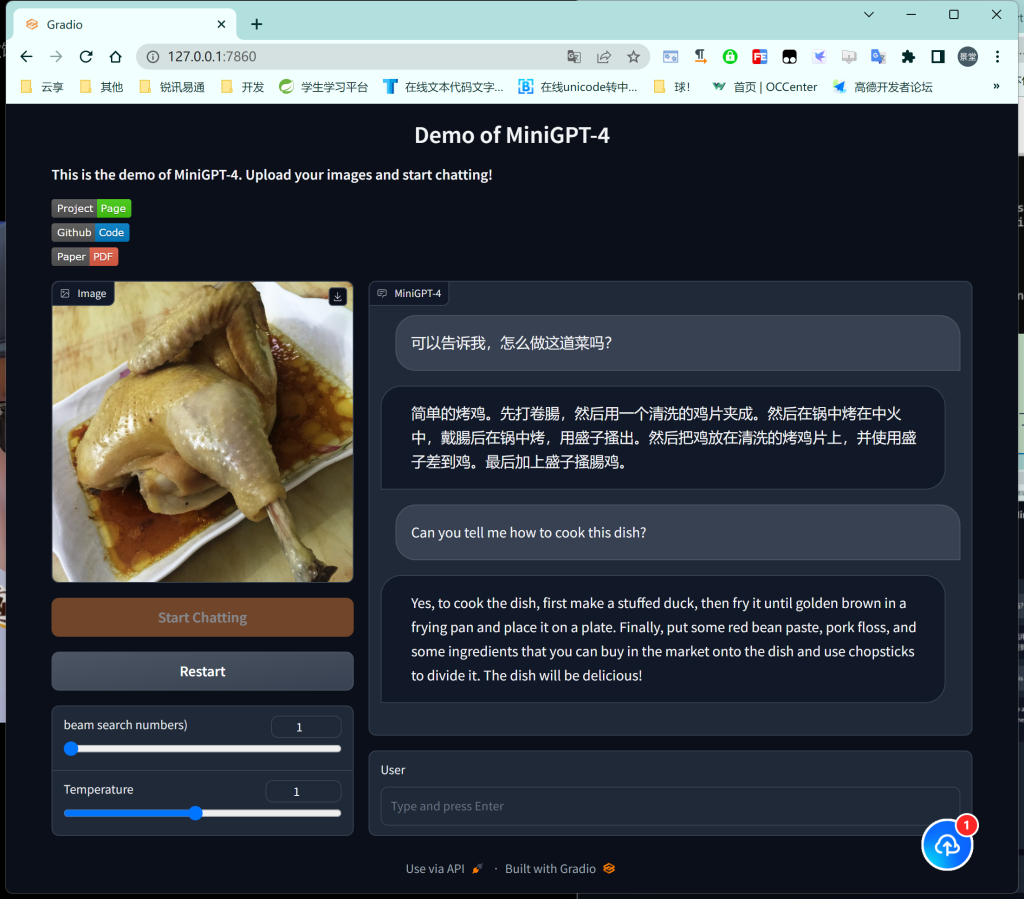The image size is (1024, 899).
Task: Click message Can you tell me how to cook
Action: [678, 533]
